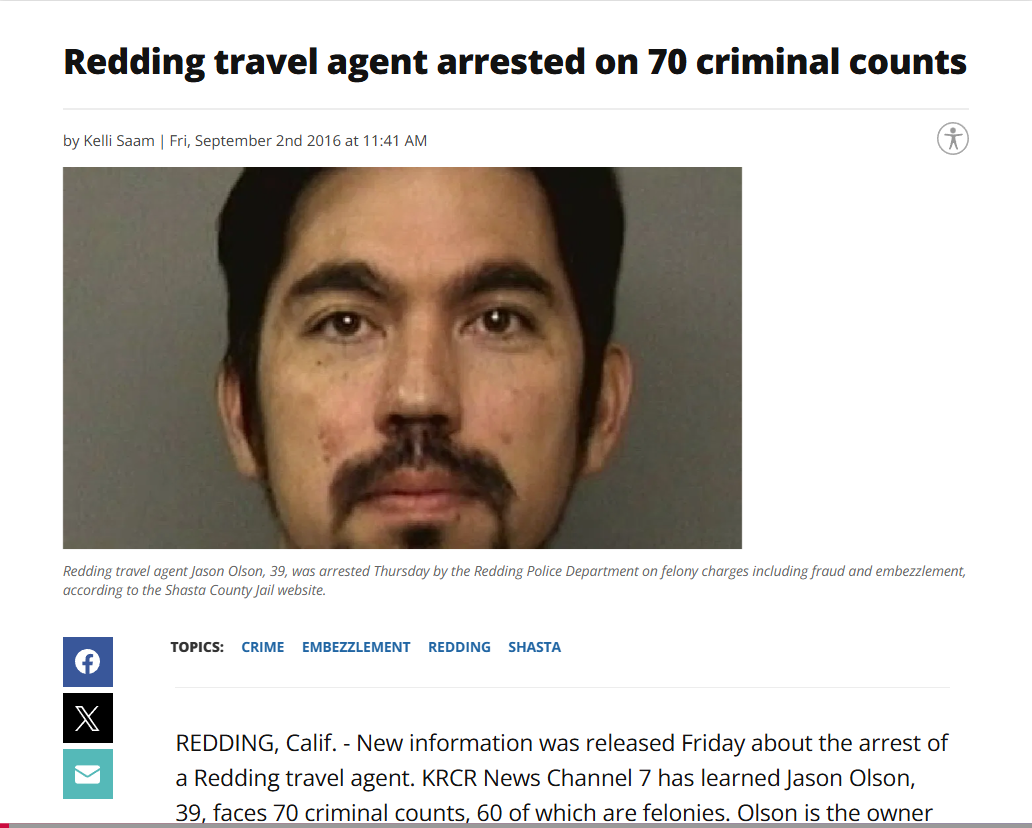Screen dimensions: 1032x828
Task: Open the SHASTA topic link
Action: (534, 647)
